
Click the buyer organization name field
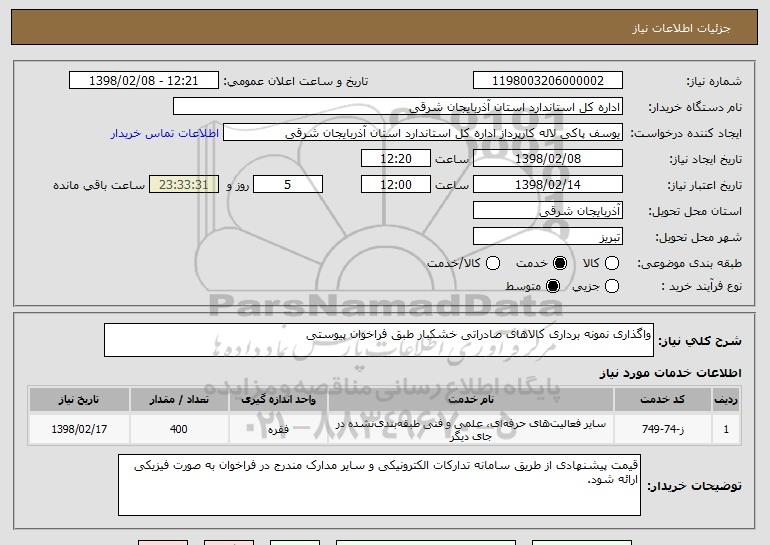pyautogui.click(x=398, y=107)
